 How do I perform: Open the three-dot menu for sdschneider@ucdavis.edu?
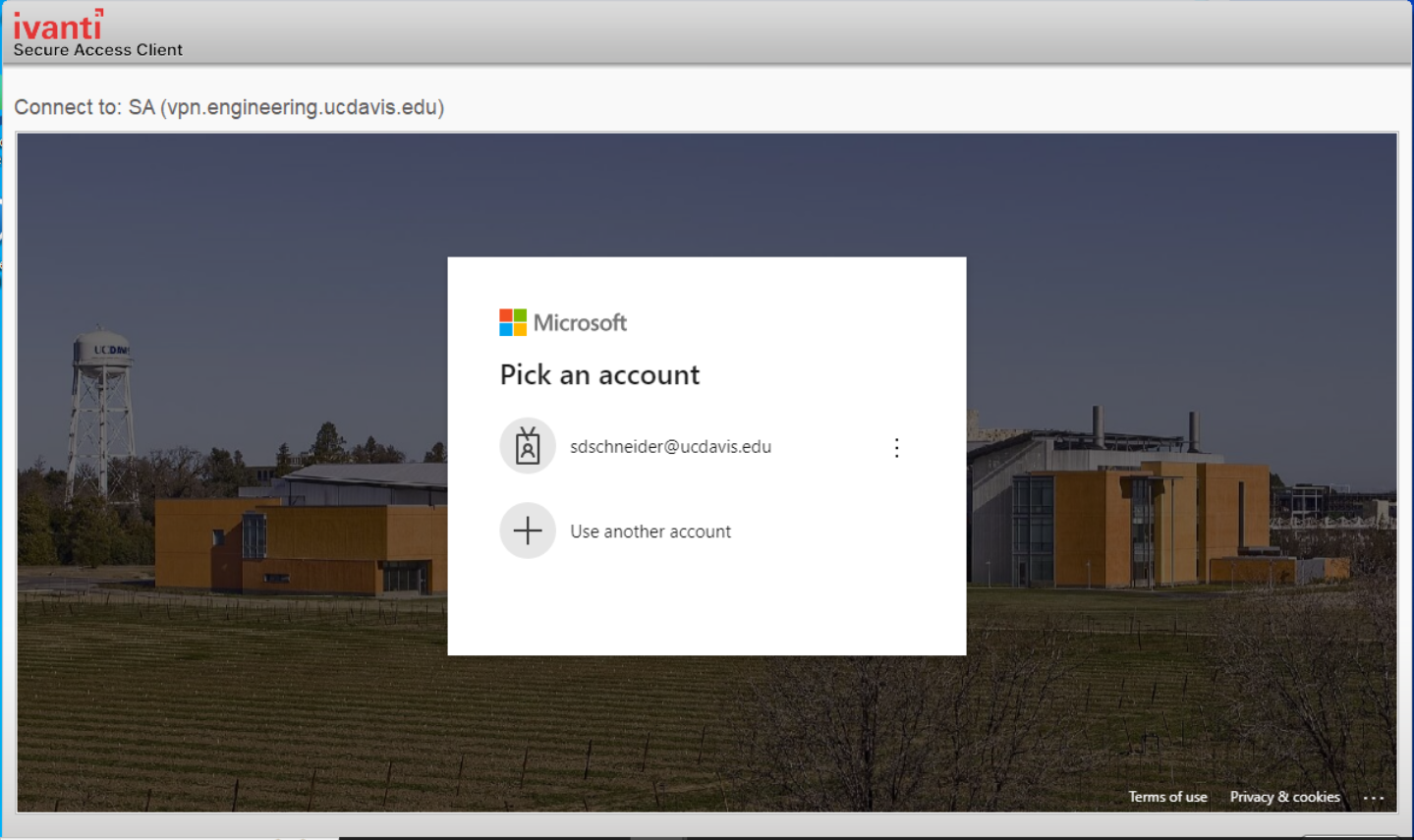[896, 447]
